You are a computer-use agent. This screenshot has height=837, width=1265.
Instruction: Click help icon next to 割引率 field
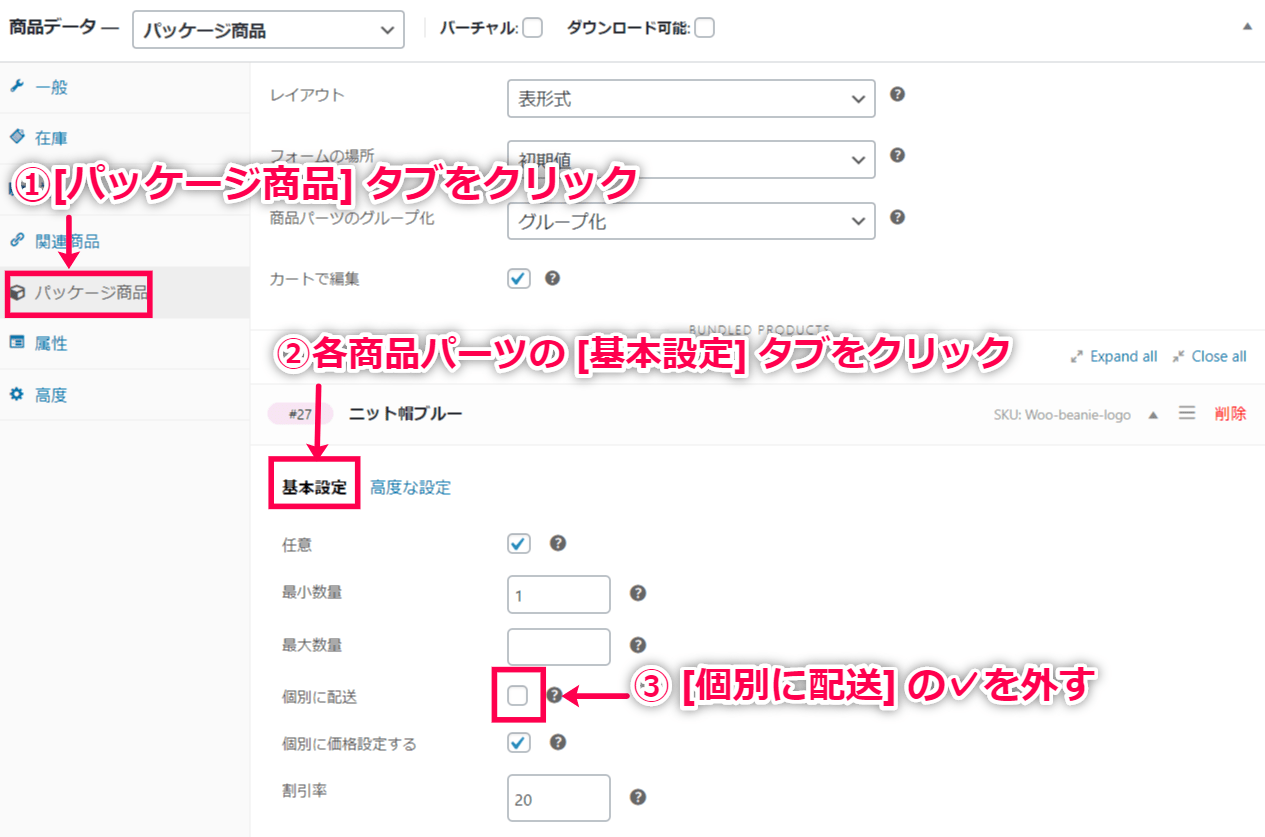coord(638,797)
